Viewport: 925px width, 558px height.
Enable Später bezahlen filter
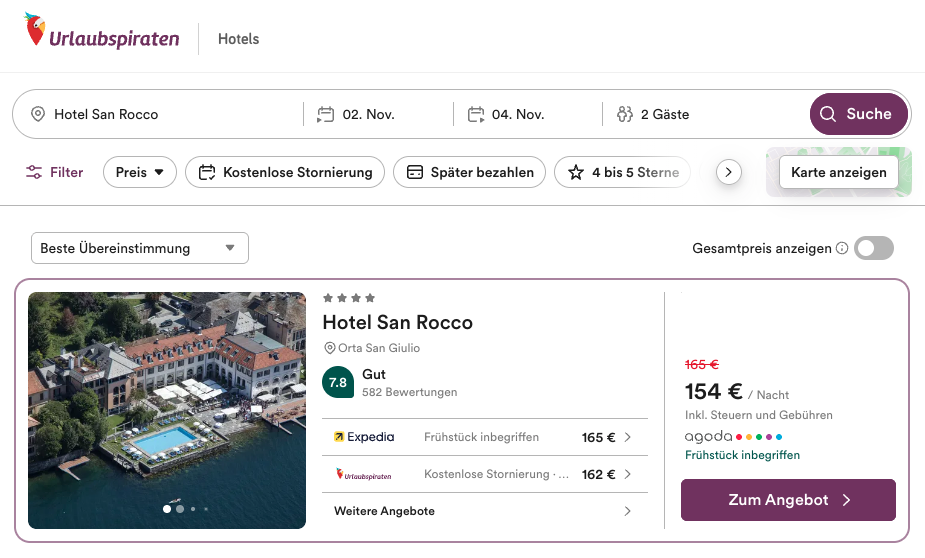pyautogui.click(x=469, y=172)
